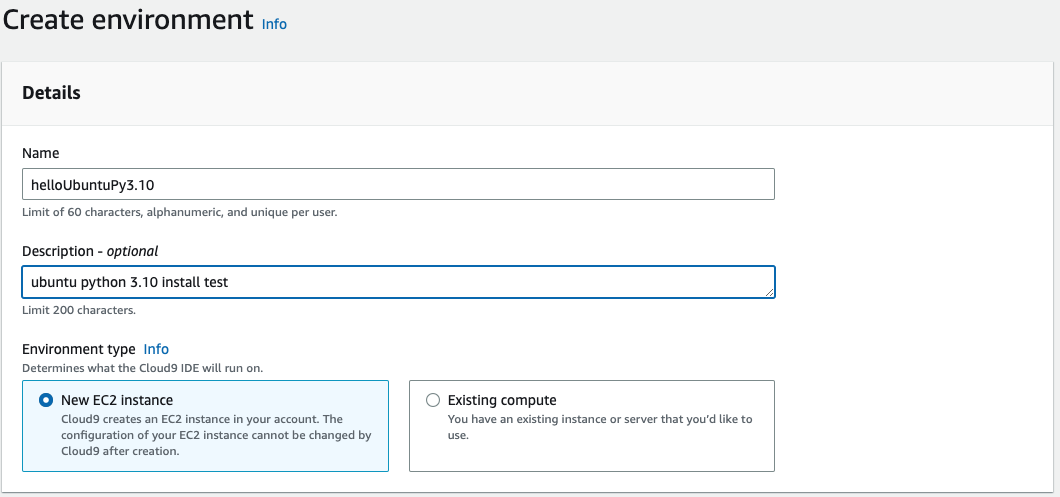
Task: Click the "Limit of 60 characters" hint text
Action: click(x=179, y=212)
